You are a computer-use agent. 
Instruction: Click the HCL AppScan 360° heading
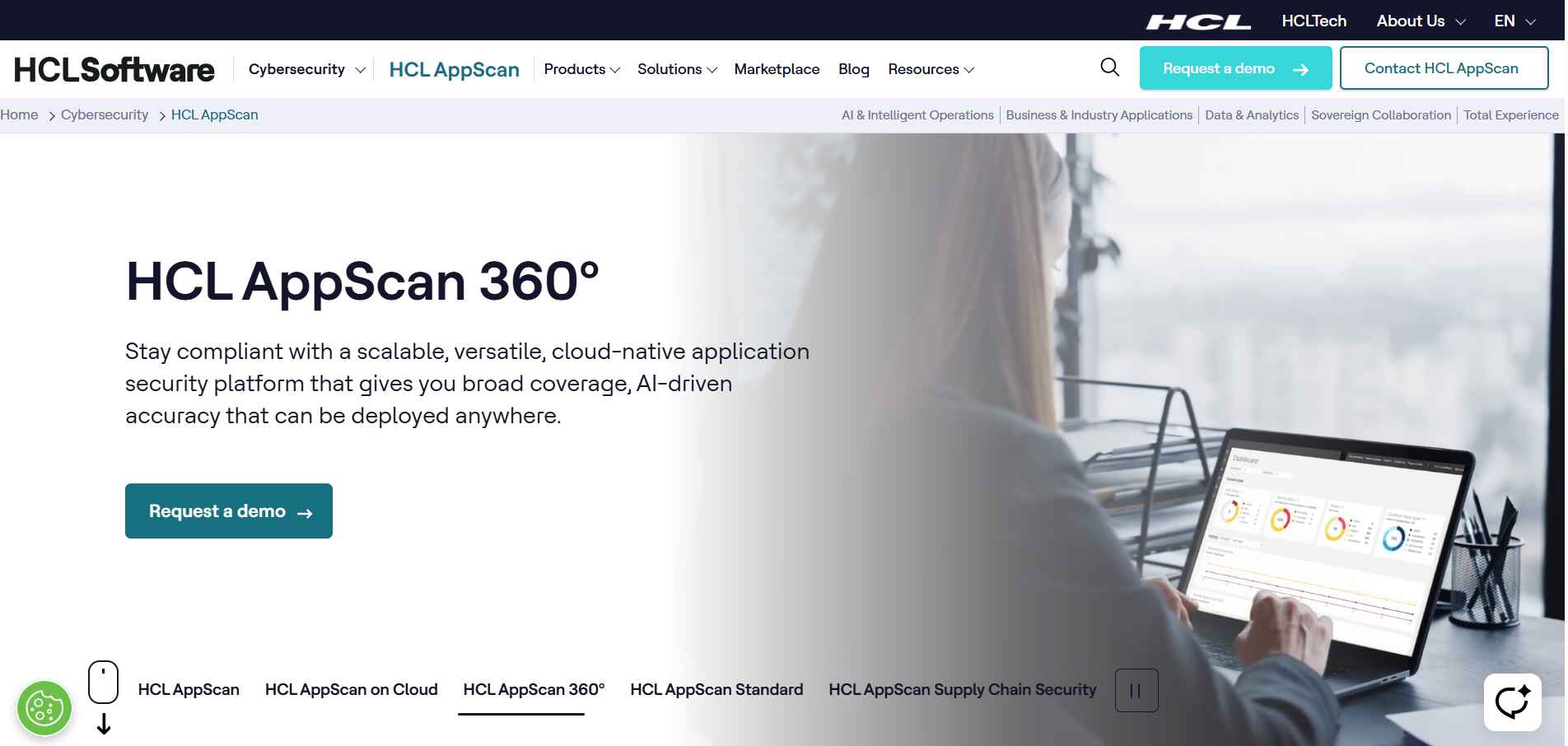tap(362, 282)
